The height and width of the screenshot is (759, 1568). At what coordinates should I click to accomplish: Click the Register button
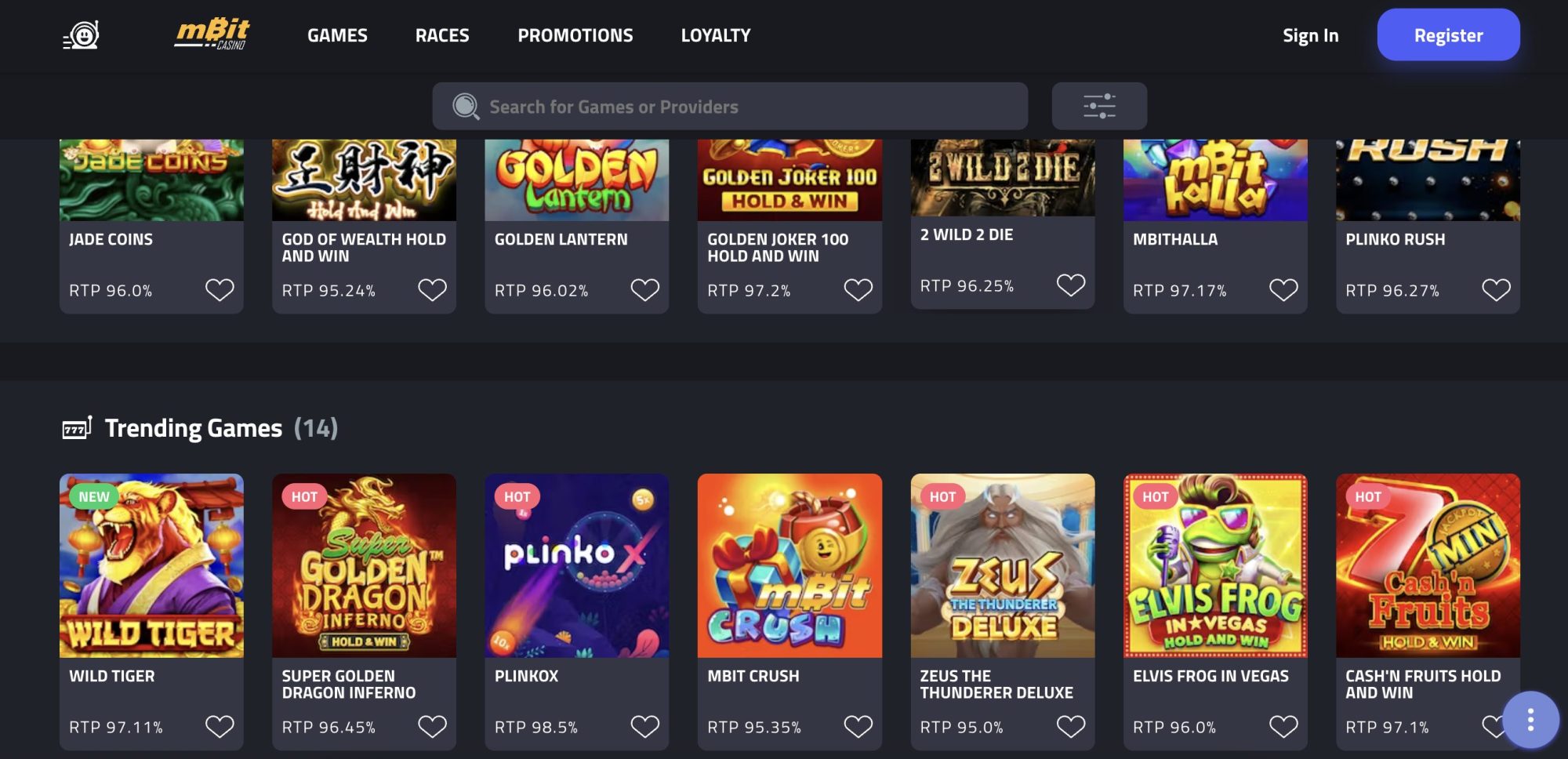point(1448,34)
